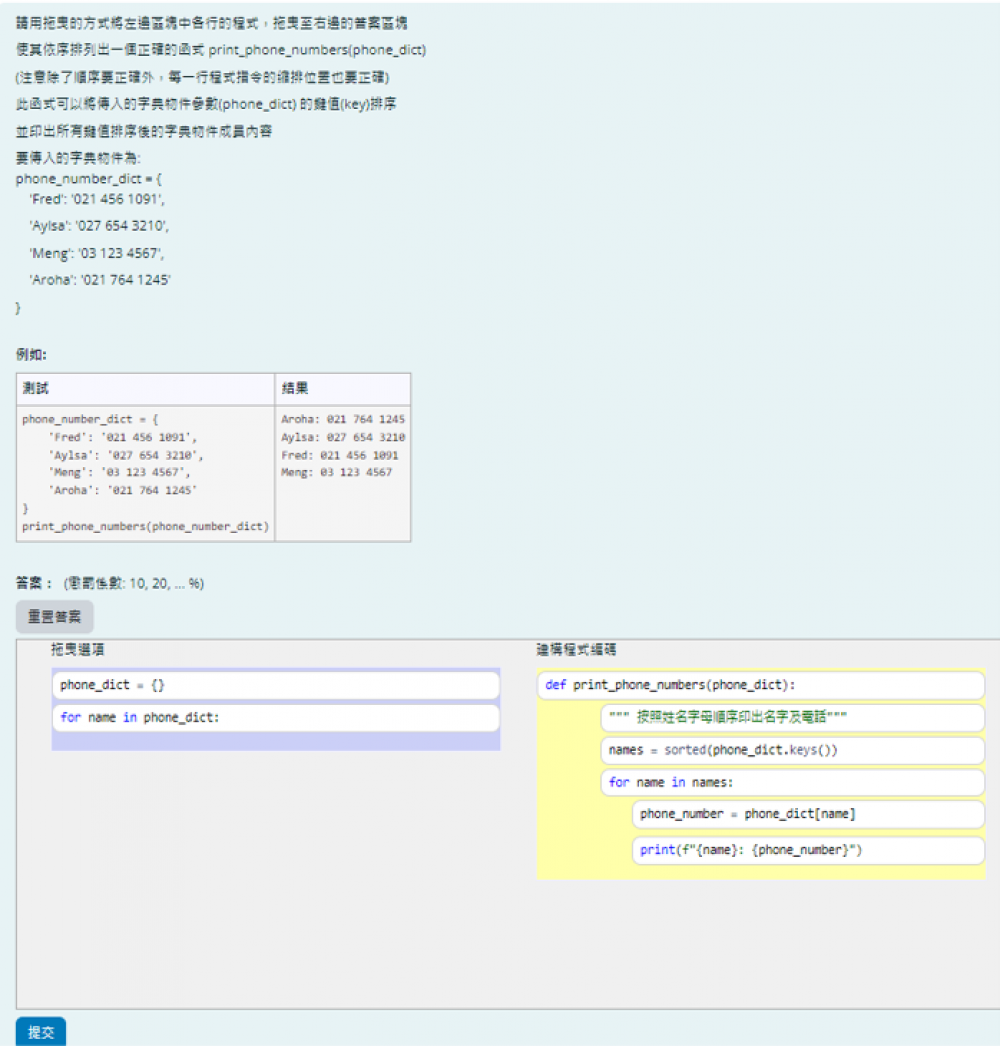1000x1046 pixels.
Task: Click the 'def print_phone_numbers(phone_dict):' line
Action: [760, 686]
